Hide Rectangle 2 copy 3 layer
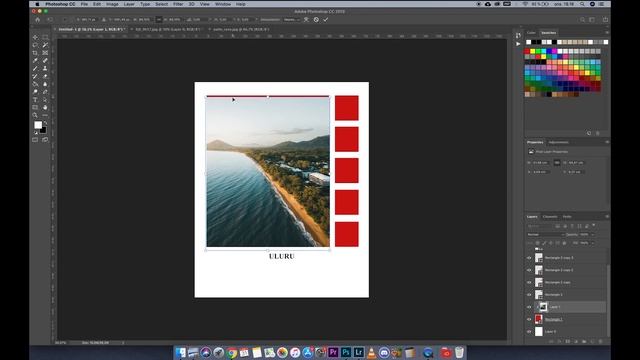The image size is (640, 360). [529, 258]
